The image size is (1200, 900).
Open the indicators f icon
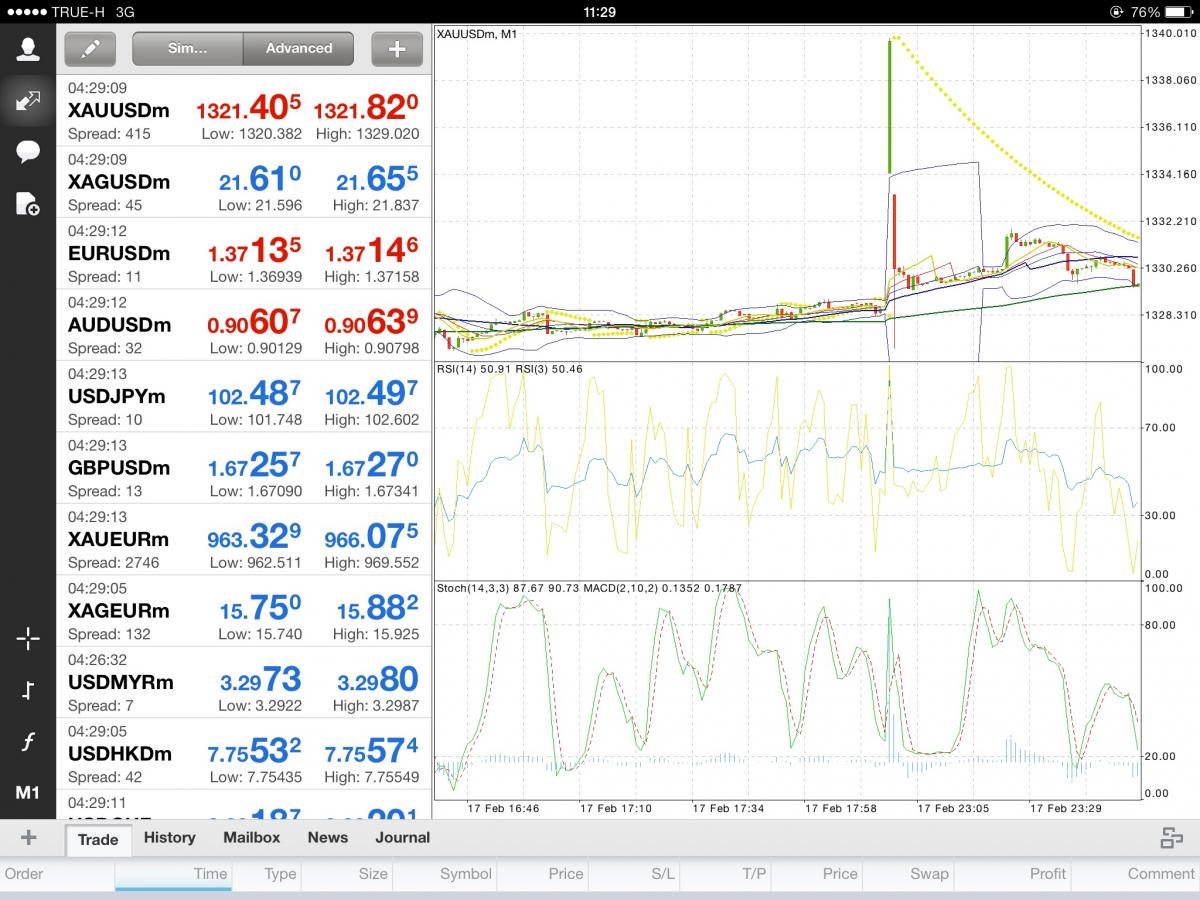point(28,742)
